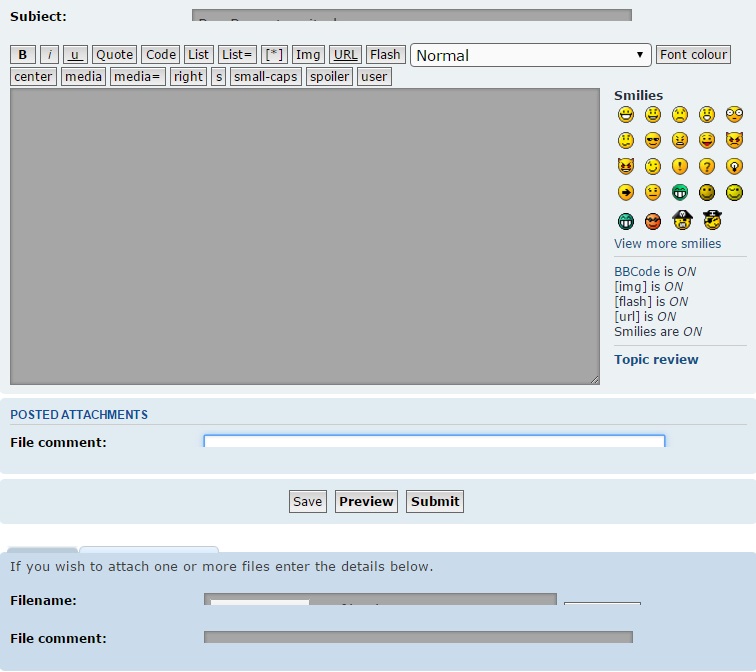Screen dimensions: 756x672
Task: Insert the sad frowning smiley
Action: (680, 115)
